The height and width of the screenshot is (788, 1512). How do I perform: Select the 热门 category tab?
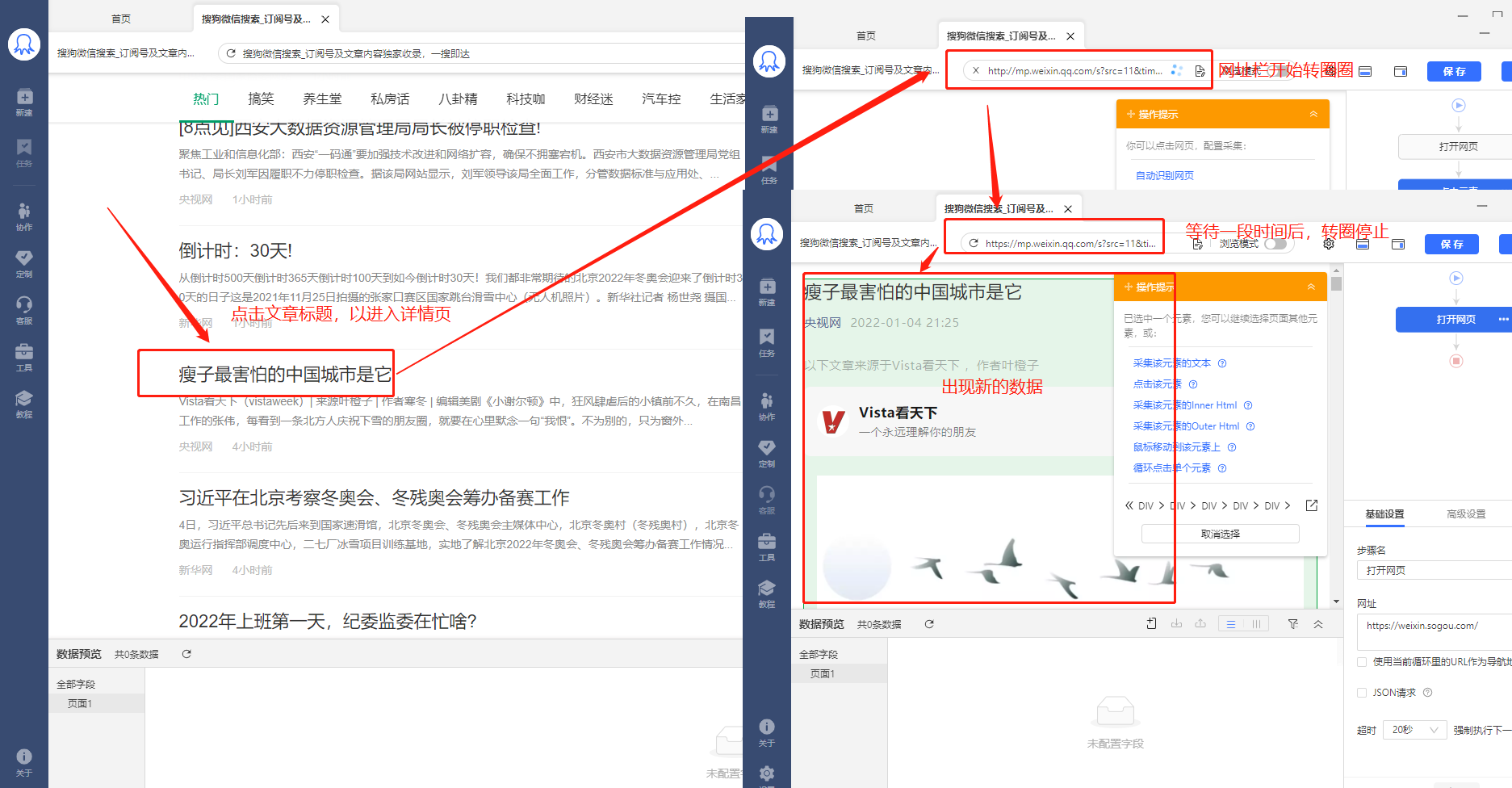tap(206, 98)
